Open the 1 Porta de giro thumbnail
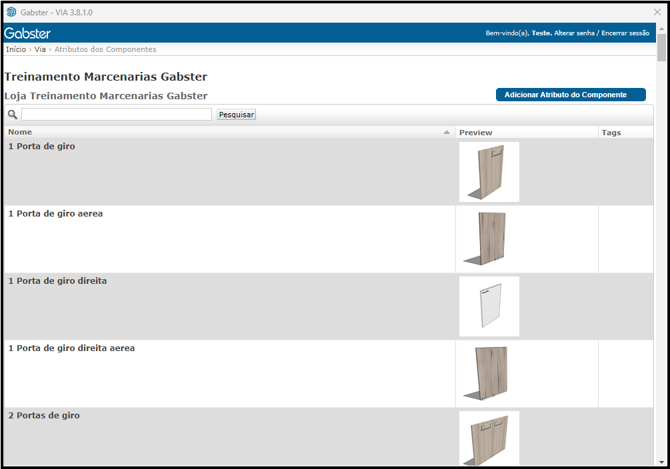Screen dimensions: 670x469 [489, 172]
